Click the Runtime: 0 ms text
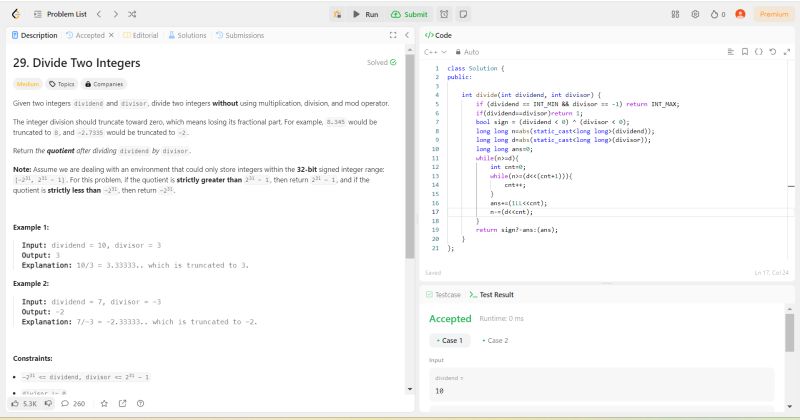 (x=502, y=318)
